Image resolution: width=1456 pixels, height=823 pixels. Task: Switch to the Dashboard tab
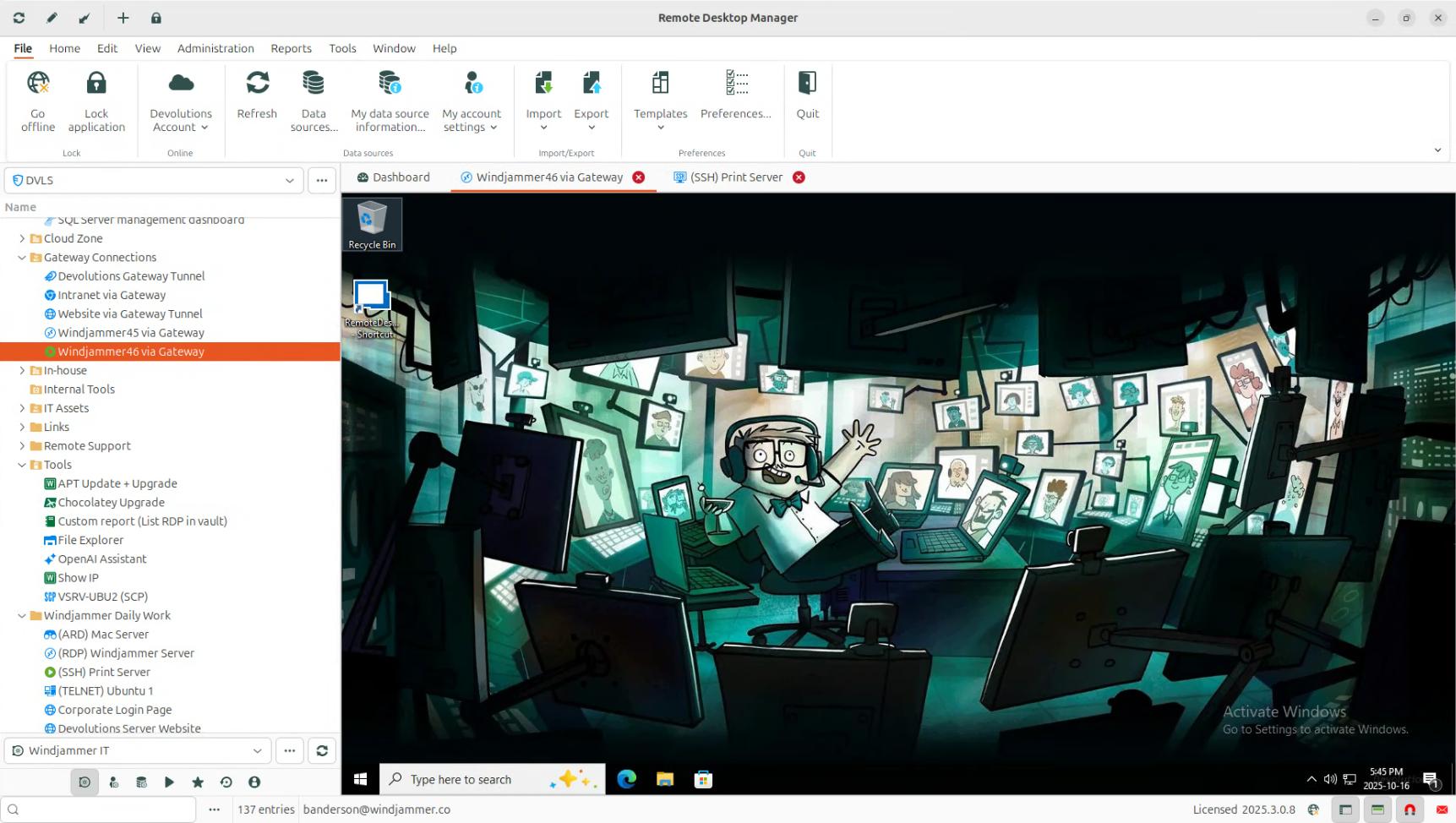pos(394,177)
